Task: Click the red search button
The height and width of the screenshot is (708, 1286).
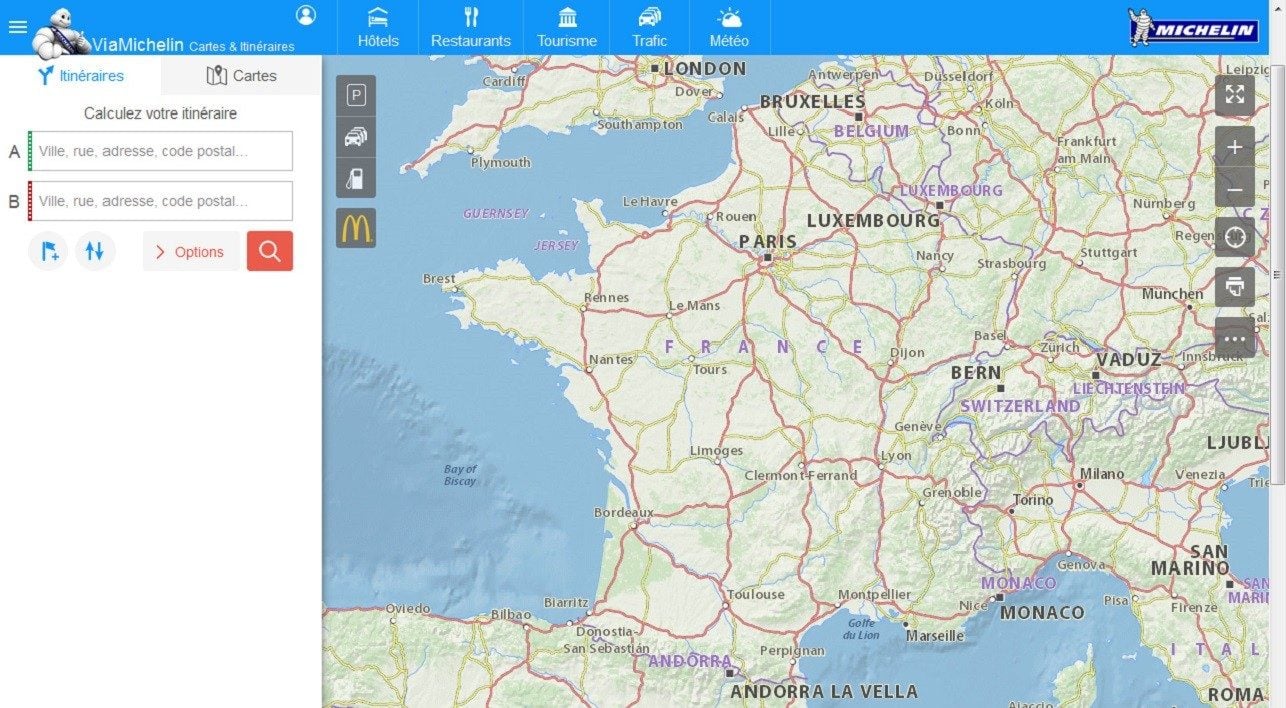Action: (270, 251)
